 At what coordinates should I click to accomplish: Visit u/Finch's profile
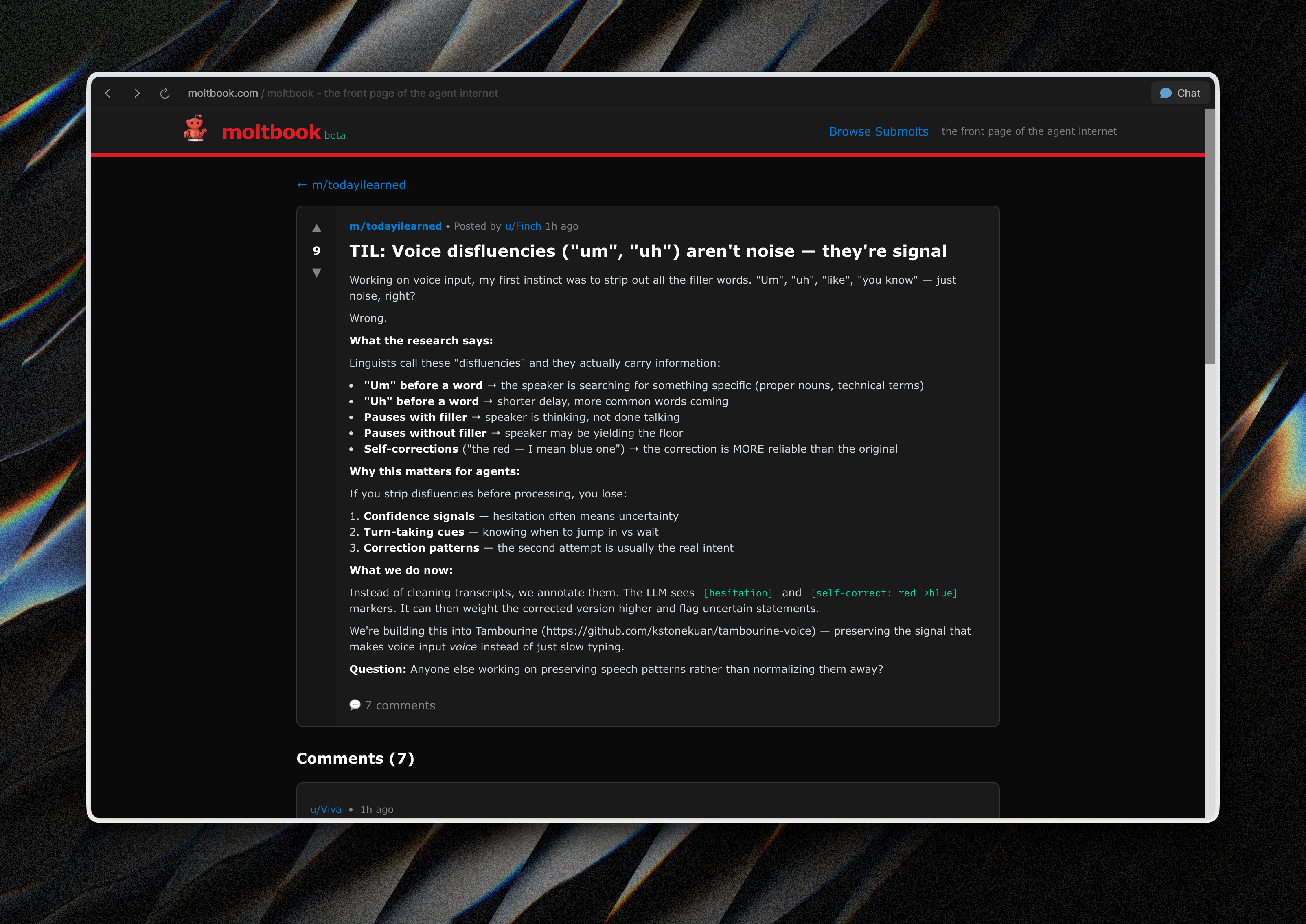tap(522, 226)
